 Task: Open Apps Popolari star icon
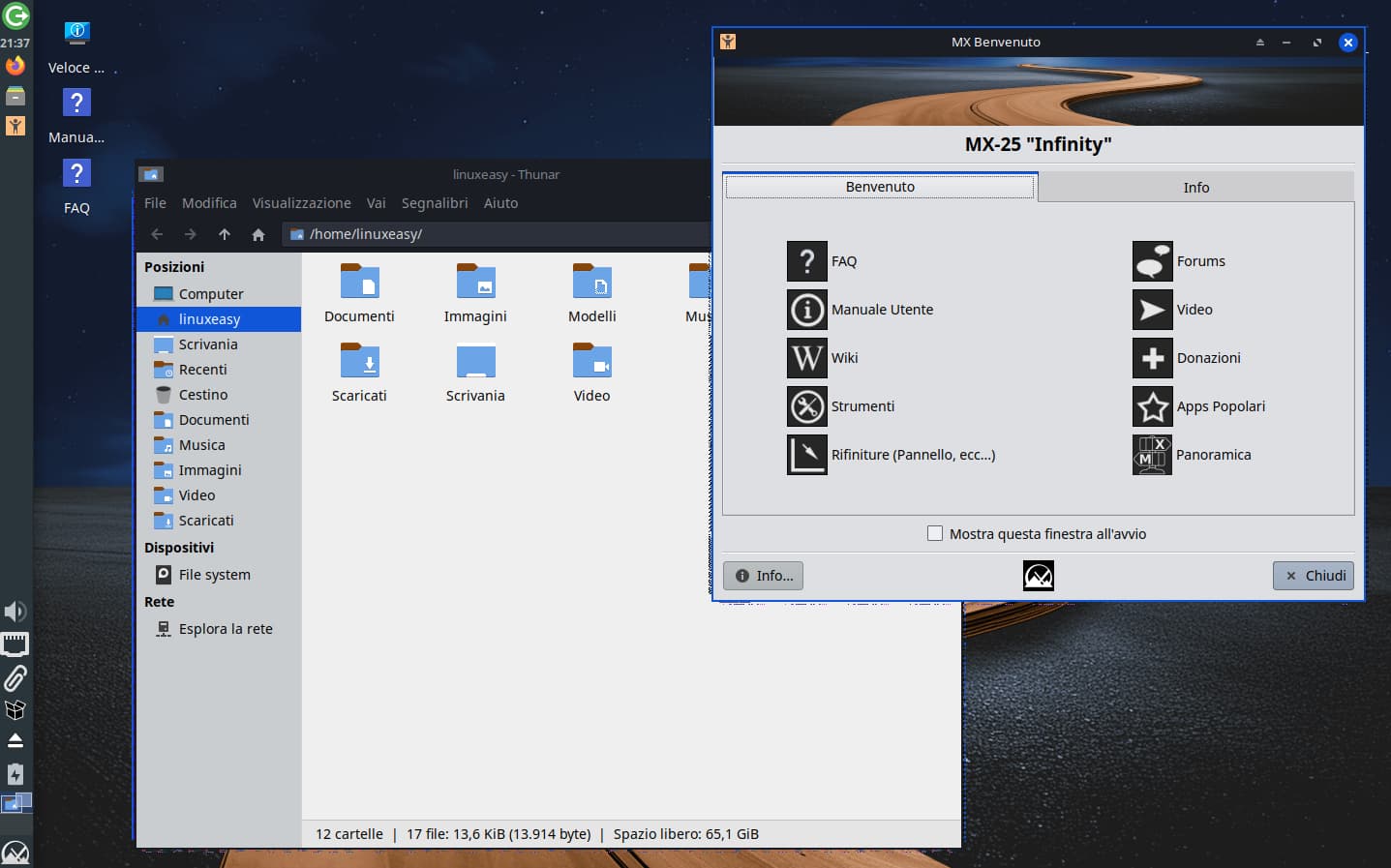(x=1152, y=406)
